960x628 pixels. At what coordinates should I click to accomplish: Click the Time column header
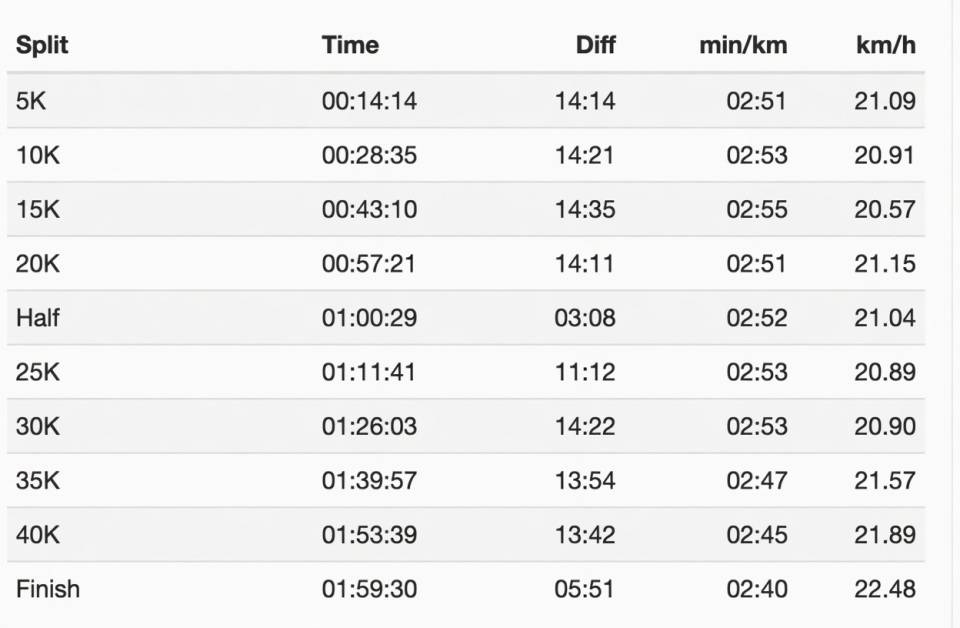coord(350,45)
